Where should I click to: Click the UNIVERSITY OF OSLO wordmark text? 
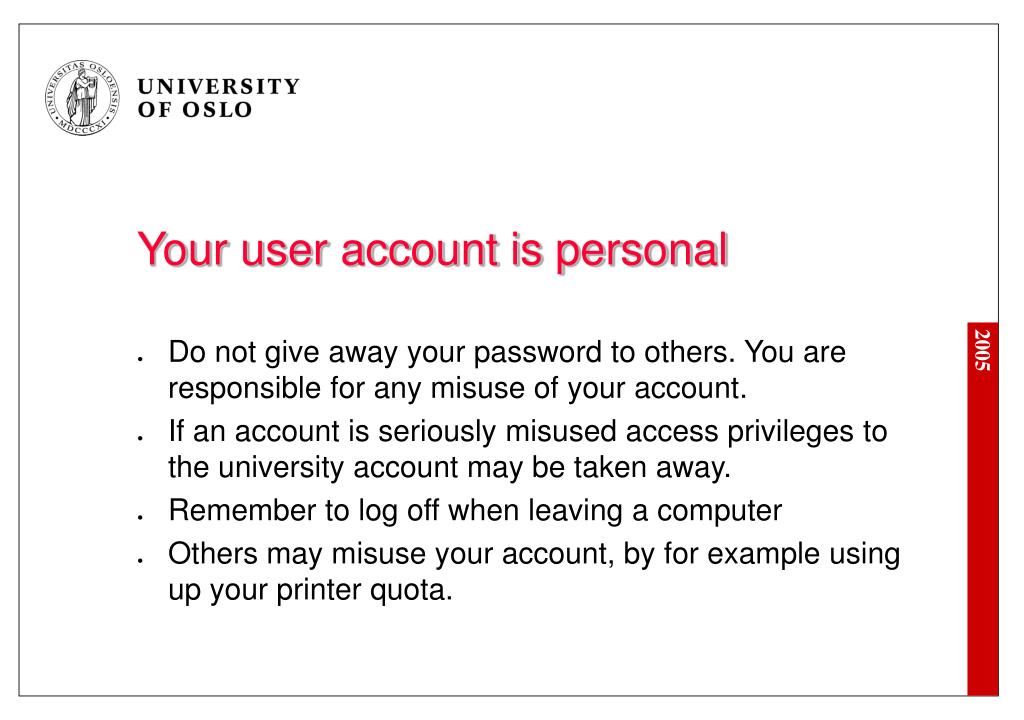coord(219,98)
